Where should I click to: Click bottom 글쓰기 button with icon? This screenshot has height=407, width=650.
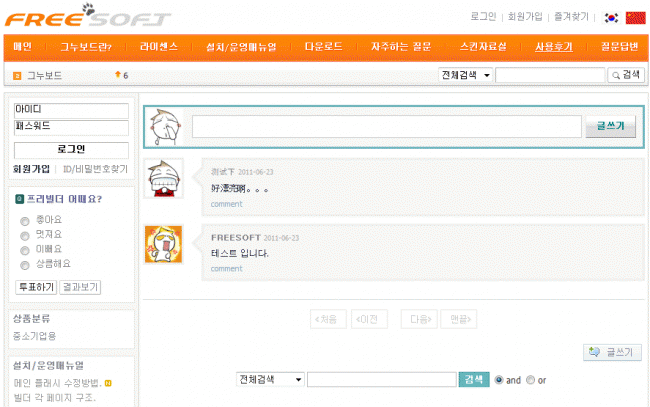[612, 352]
